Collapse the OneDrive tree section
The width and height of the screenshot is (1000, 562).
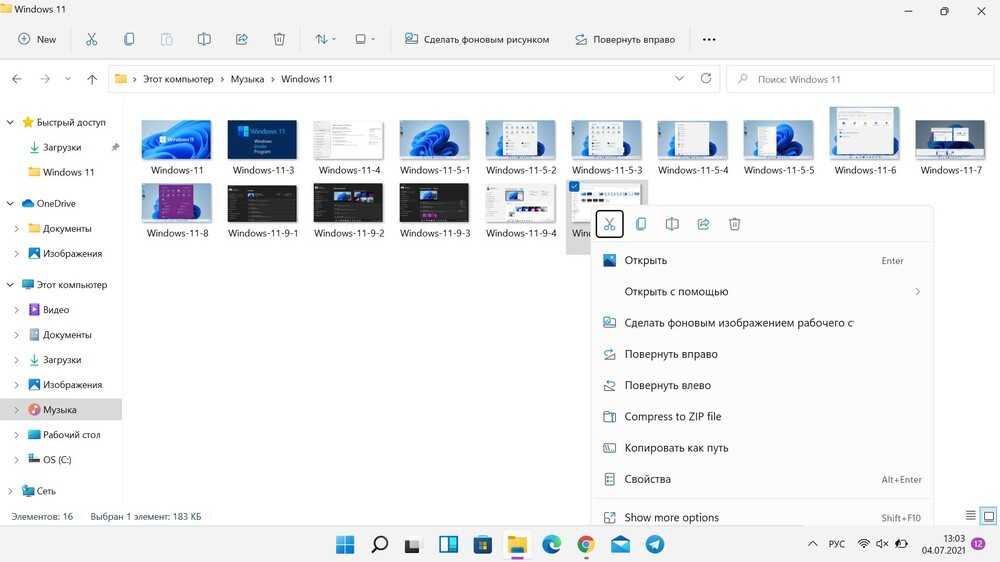point(11,203)
